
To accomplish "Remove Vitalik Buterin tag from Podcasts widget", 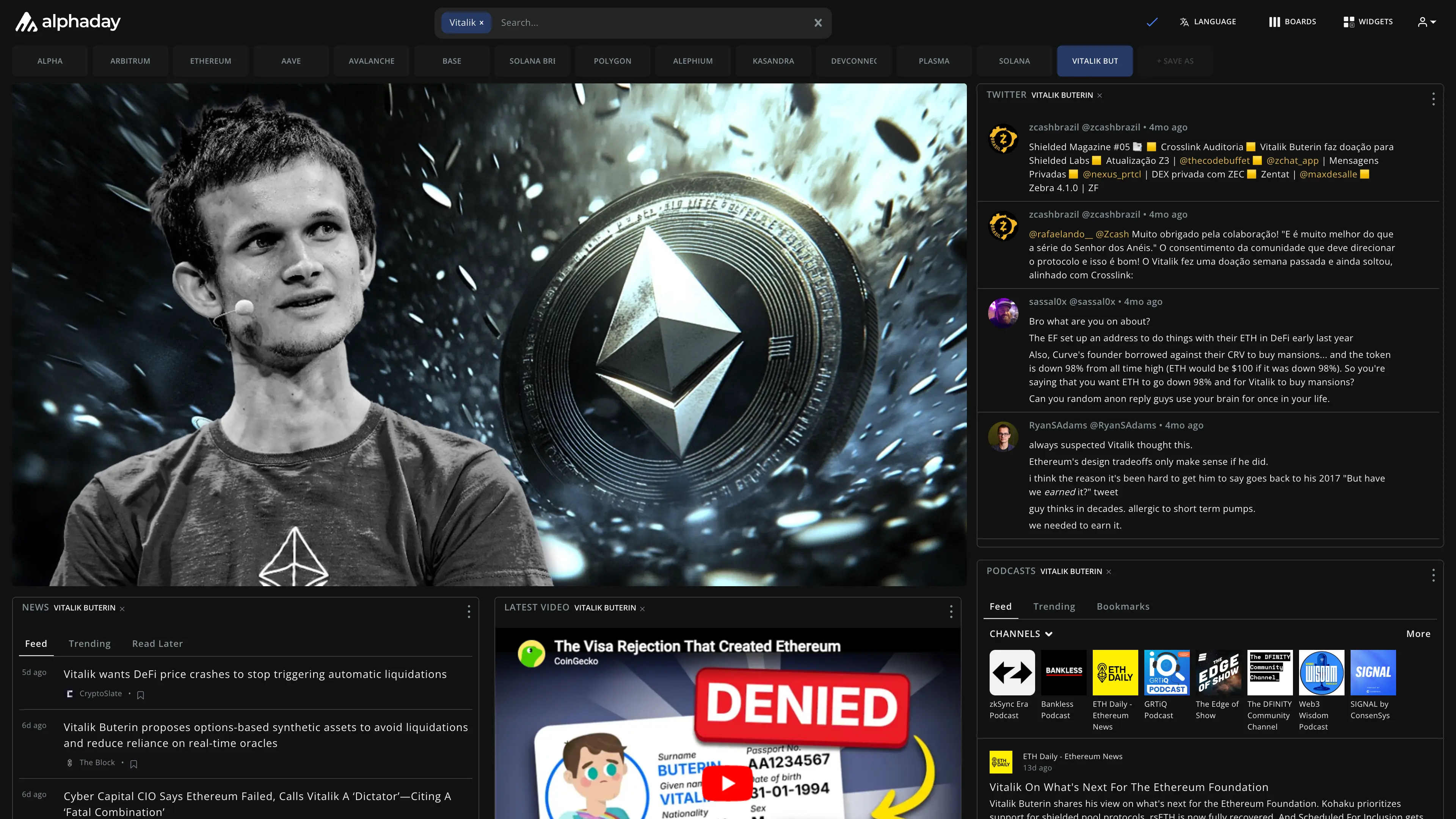I will [x=1108, y=571].
